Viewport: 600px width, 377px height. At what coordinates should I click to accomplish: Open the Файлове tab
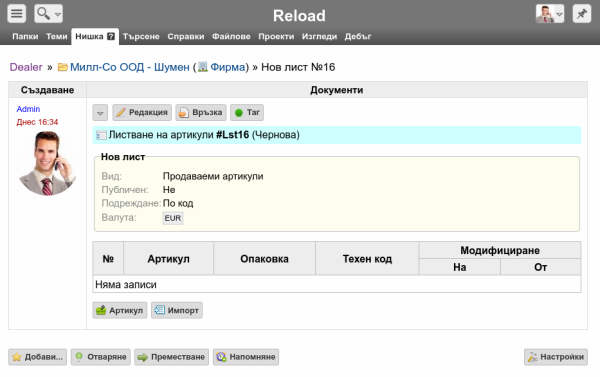click(x=231, y=36)
